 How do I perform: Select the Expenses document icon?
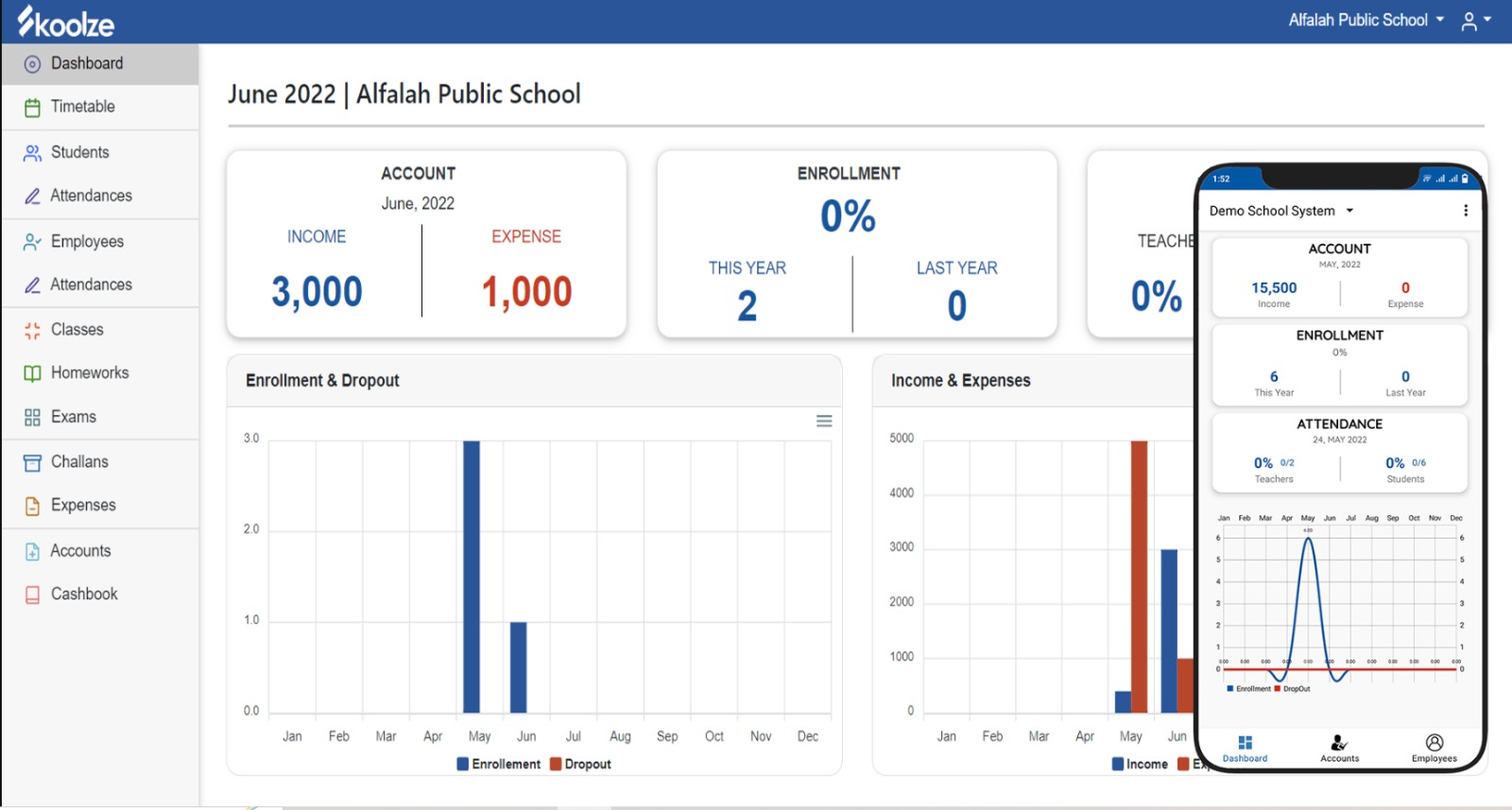[32, 507]
